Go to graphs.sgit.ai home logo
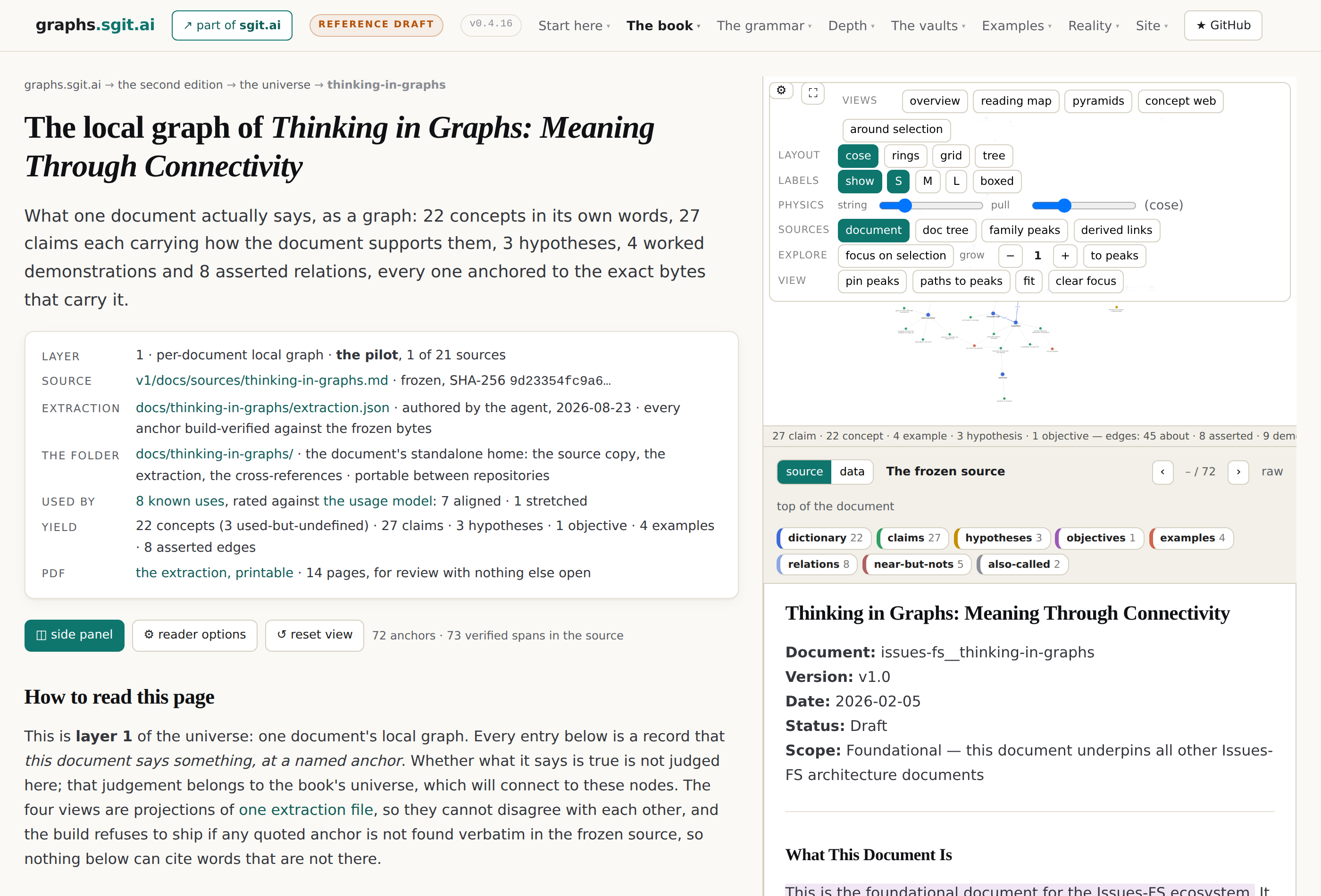The width and height of the screenshot is (1321, 896). tap(95, 25)
